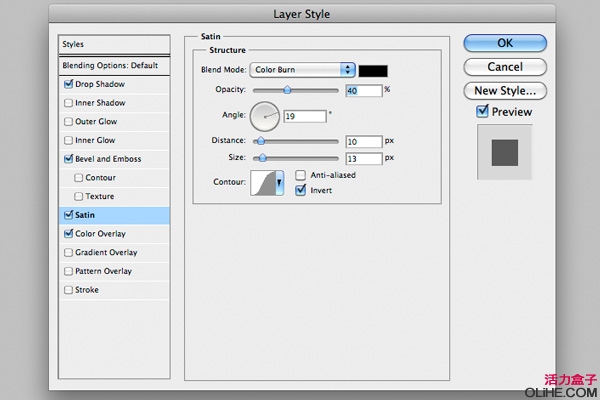Click the black satin color swatch
The width and height of the screenshot is (600, 400).
point(373,71)
